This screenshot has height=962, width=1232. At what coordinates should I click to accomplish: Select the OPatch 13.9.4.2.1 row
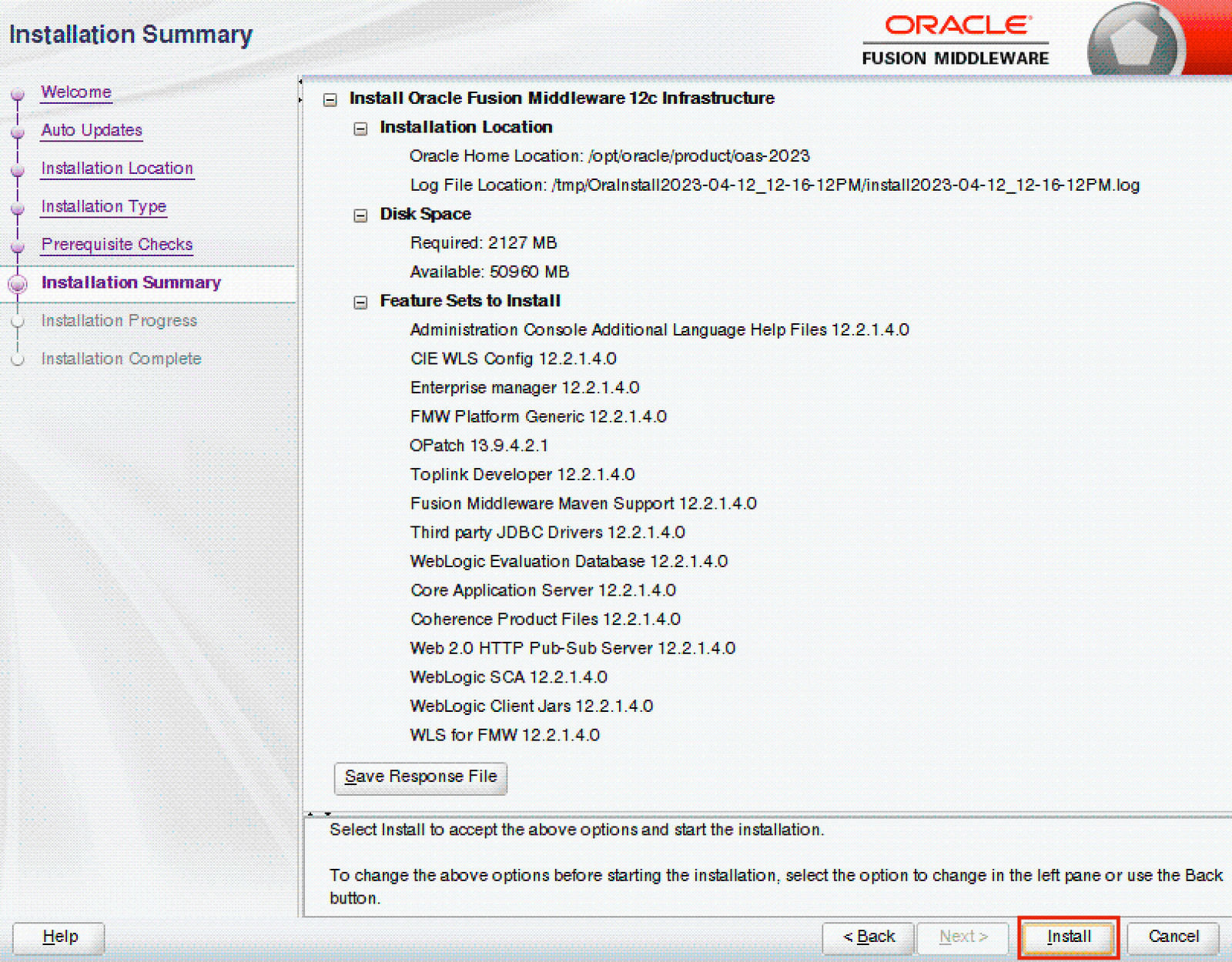[x=479, y=446]
